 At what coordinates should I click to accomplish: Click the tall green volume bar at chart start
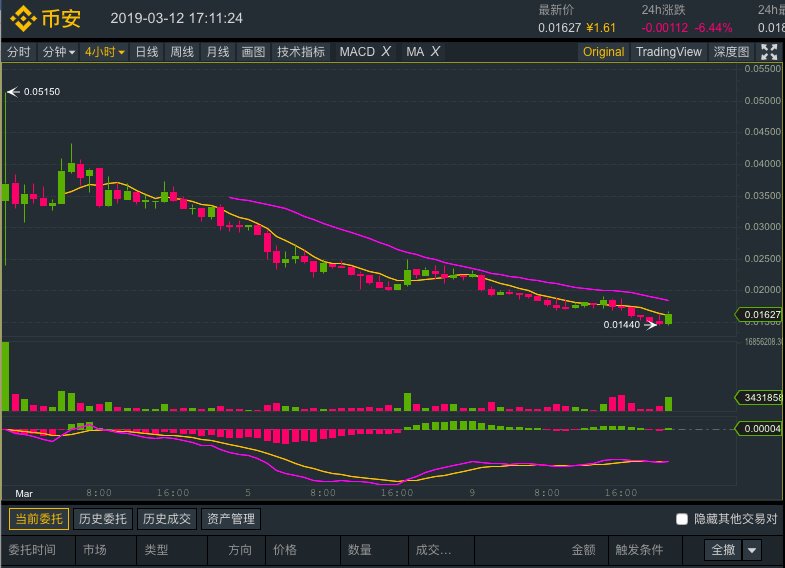coord(5,376)
